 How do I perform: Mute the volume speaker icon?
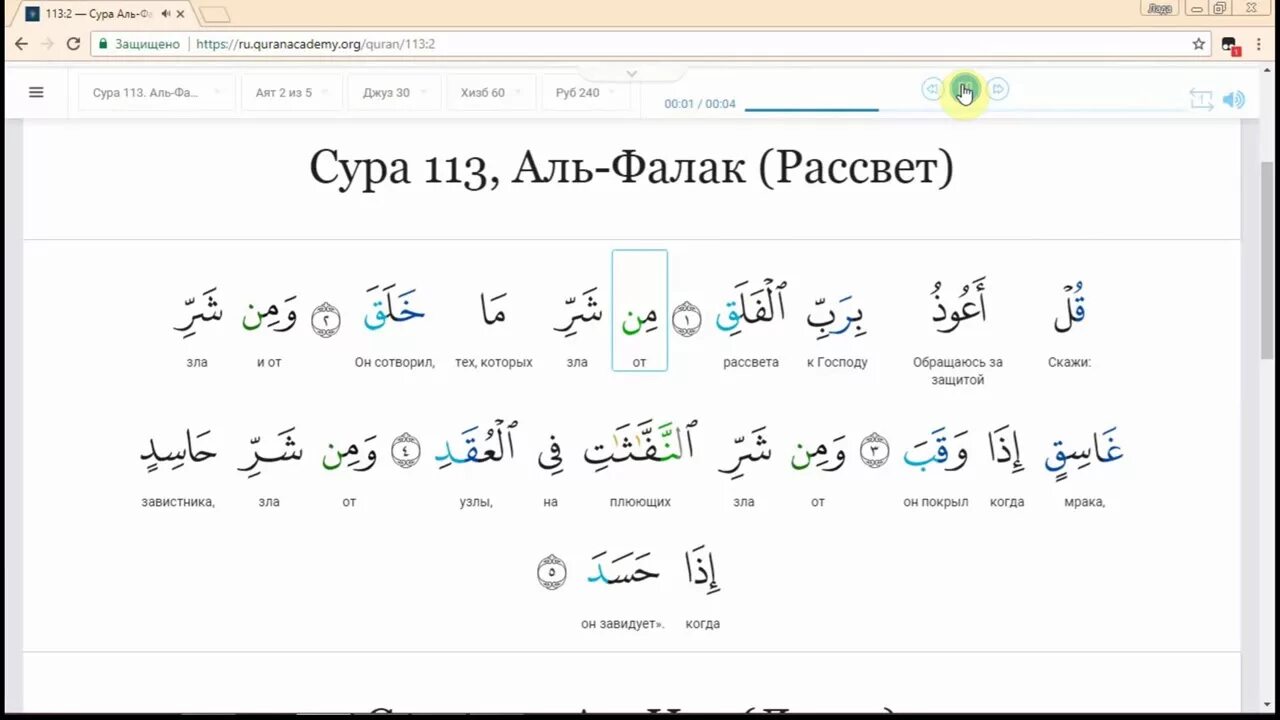(1234, 99)
